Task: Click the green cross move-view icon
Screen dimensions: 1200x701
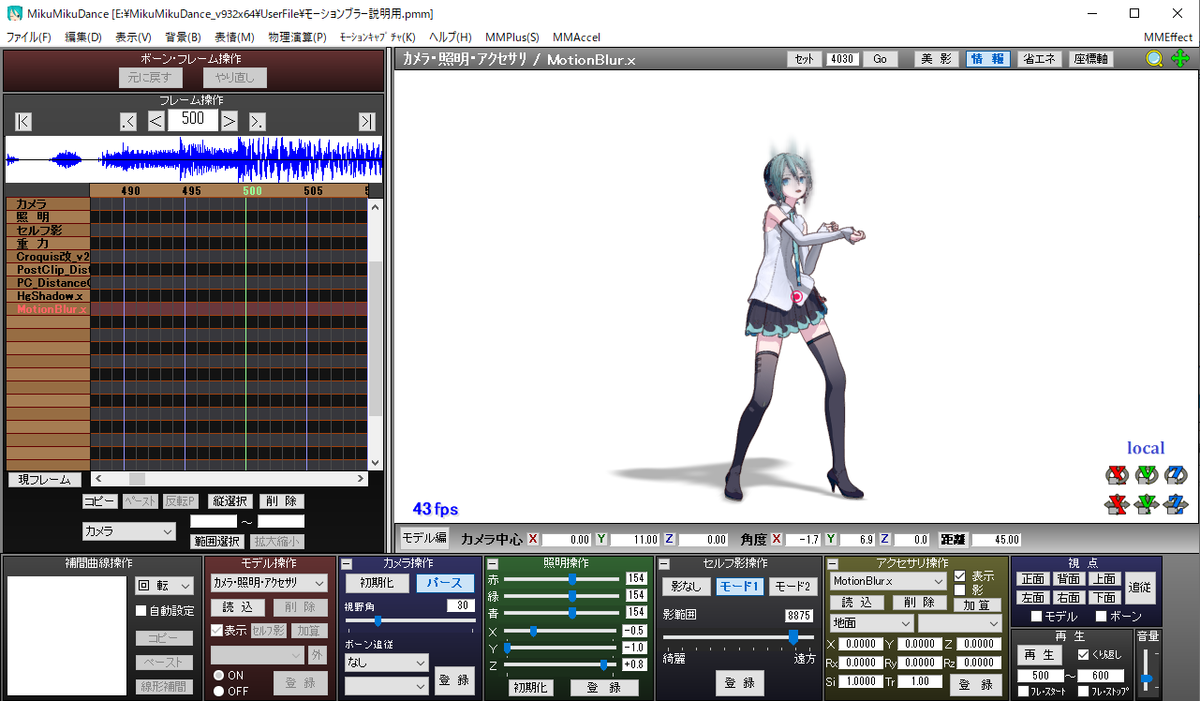Action: click(x=1180, y=59)
